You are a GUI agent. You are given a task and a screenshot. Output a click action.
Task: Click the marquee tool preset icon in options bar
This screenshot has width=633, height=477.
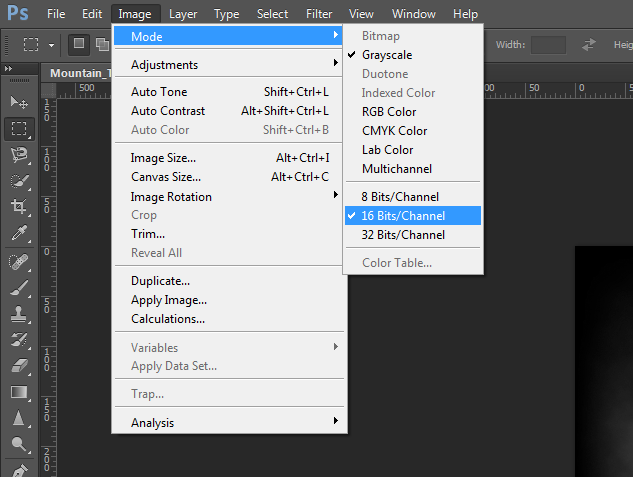pos(31,44)
